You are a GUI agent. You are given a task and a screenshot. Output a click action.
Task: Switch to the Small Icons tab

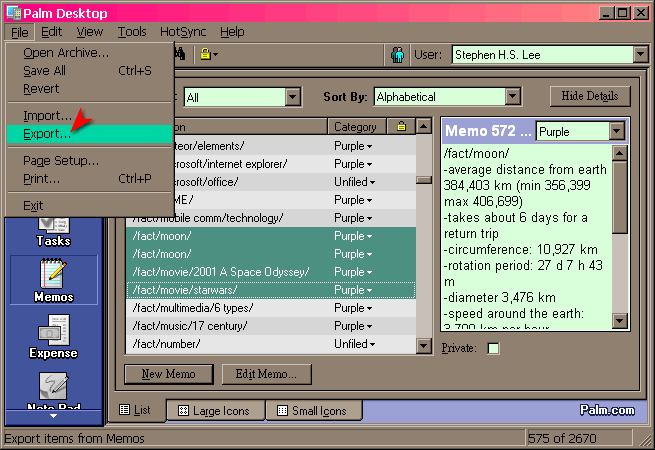pyautogui.click(x=314, y=411)
